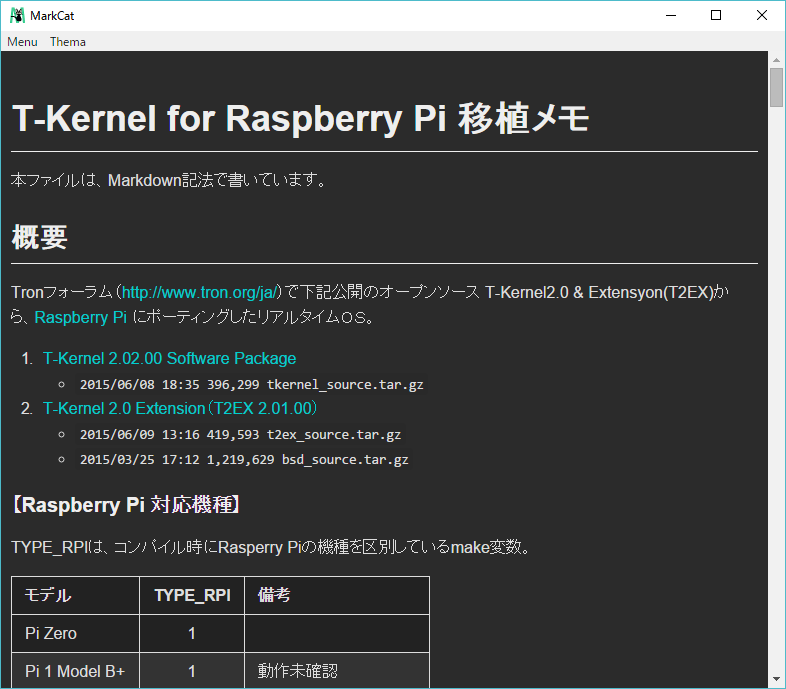Image resolution: width=786 pixels, height=689 pixels.
Task: Click the scrollbar down arrow
Action: click(776, 679)
